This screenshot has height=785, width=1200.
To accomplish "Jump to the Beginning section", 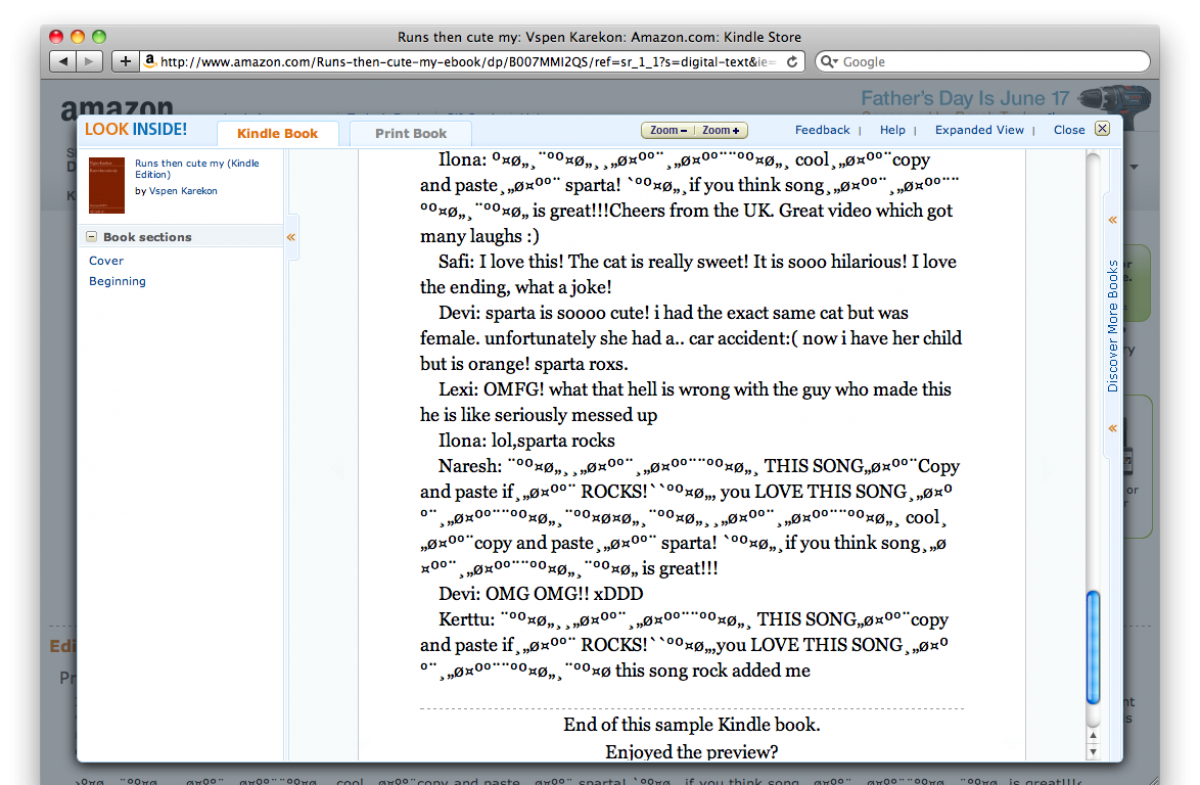I will 117,281.
